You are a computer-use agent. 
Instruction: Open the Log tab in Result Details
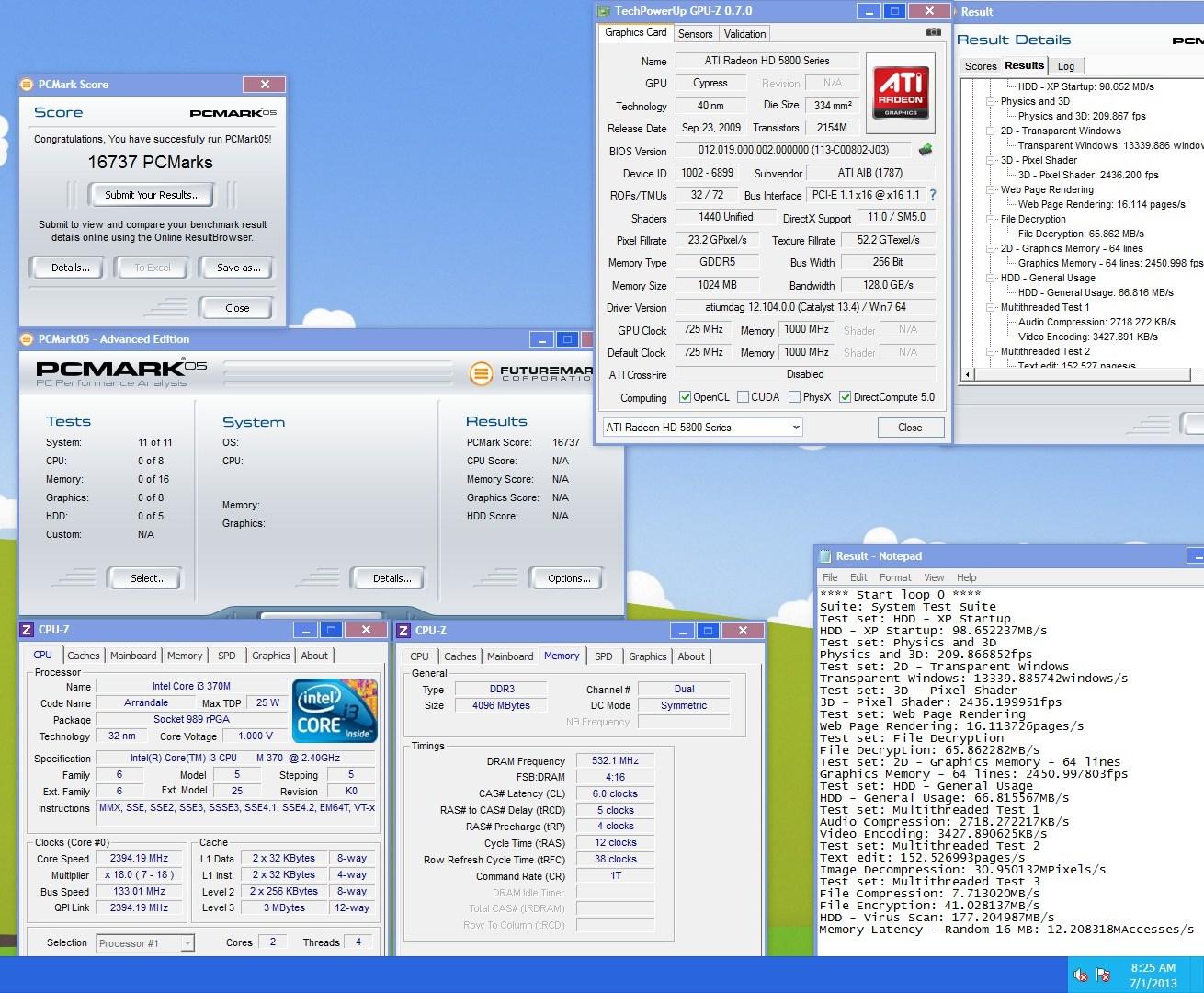(1066, 66)
